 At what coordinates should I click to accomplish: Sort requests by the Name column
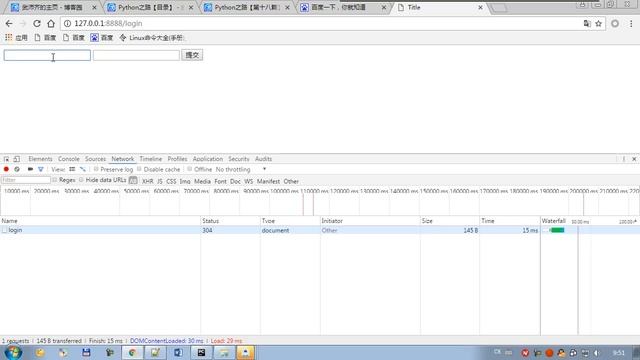100,221
